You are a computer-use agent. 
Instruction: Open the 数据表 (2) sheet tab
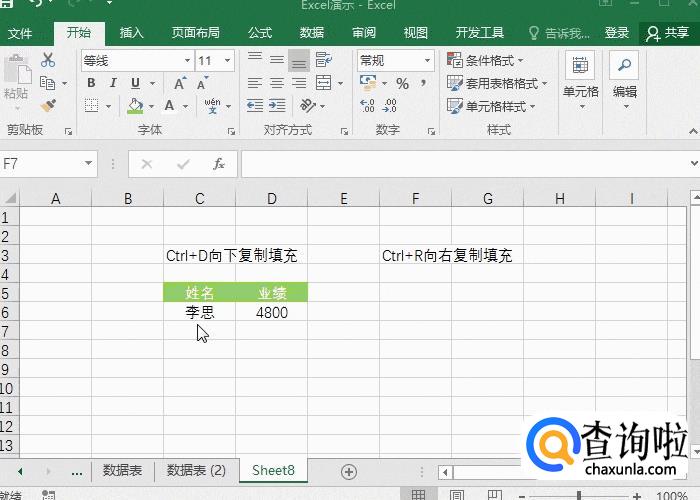pyautogui.click(x=196, y=470)
